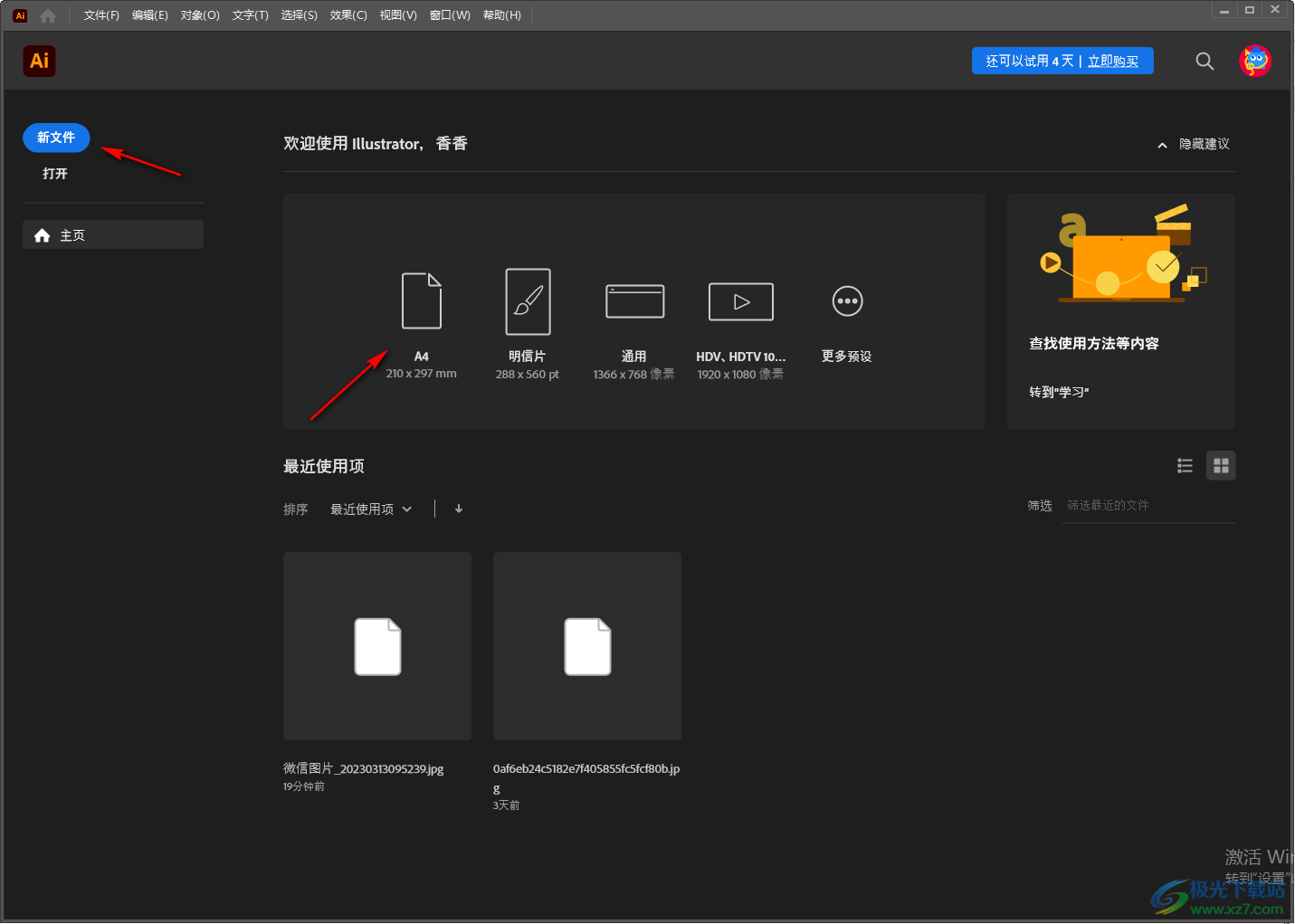Click the 打开 button
The image size is (1295, 924).
[x=55, y=174]
